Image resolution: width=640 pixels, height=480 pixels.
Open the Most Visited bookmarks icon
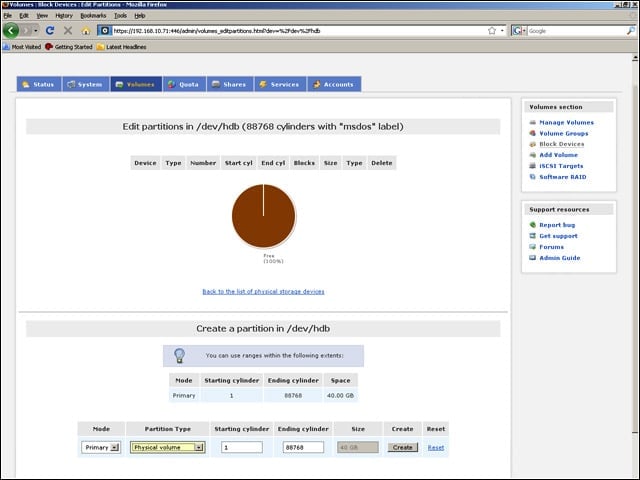tap(6, 47)
